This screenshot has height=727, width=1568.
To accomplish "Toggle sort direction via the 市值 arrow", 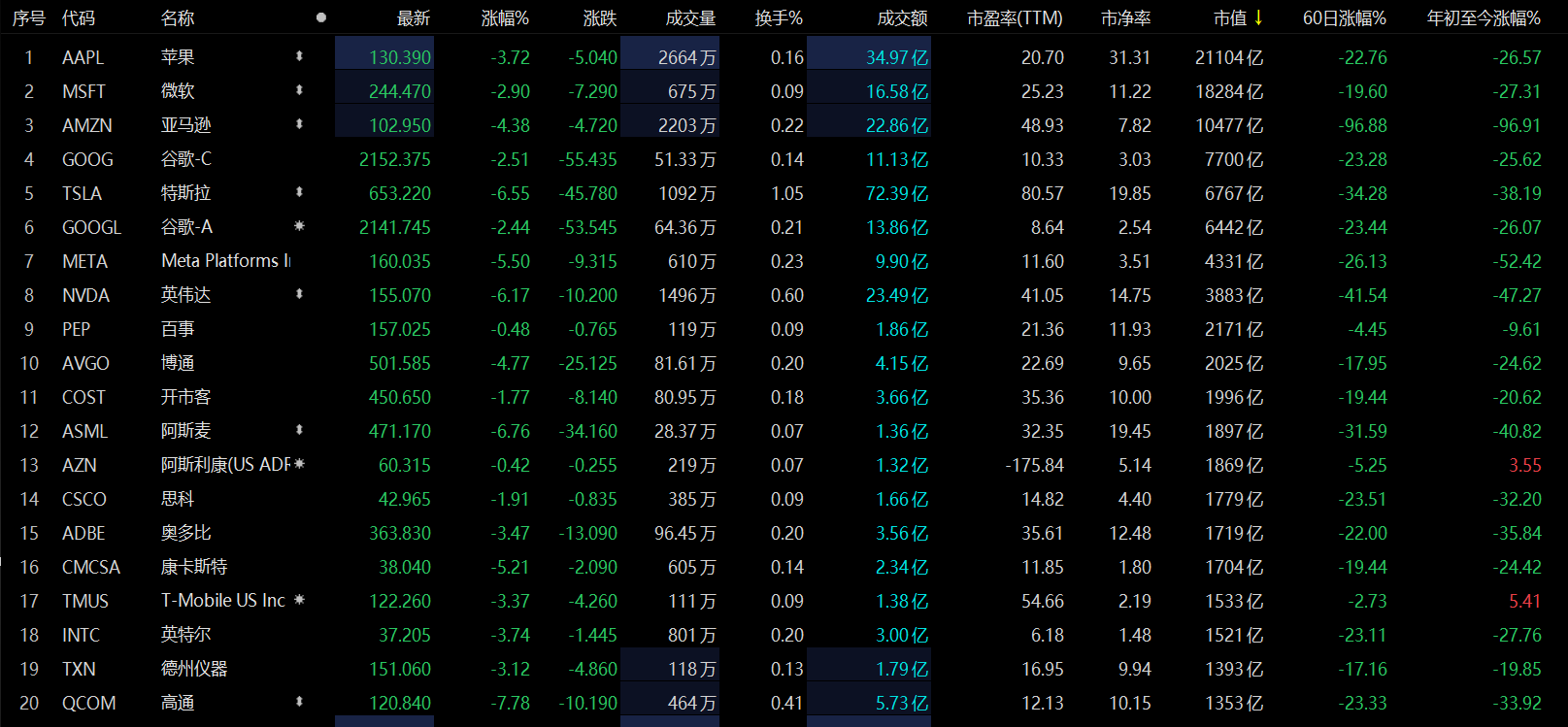I will [x=1259, y=17].
